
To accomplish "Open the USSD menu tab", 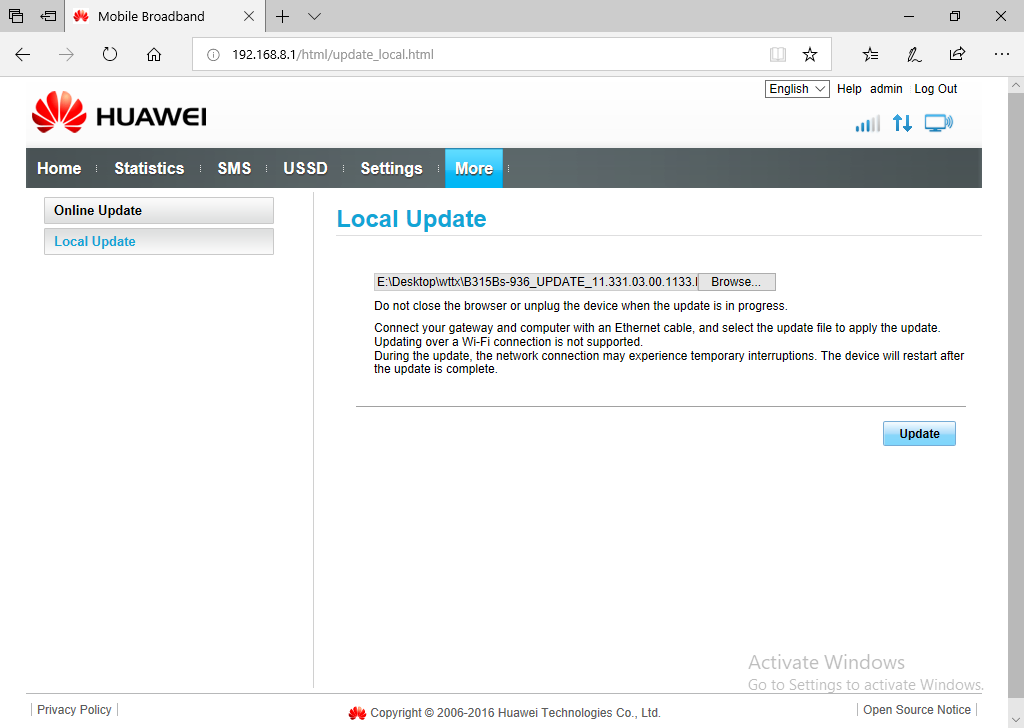I will tap(305, 168).
